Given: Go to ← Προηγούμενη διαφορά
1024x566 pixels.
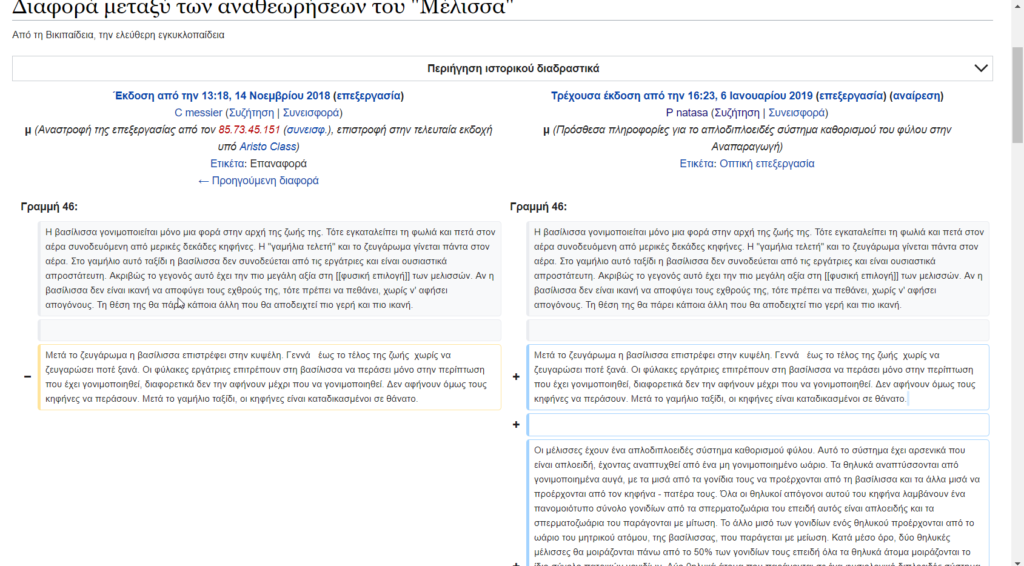Looking at the screenshot, I should click(x=258, y=181).
